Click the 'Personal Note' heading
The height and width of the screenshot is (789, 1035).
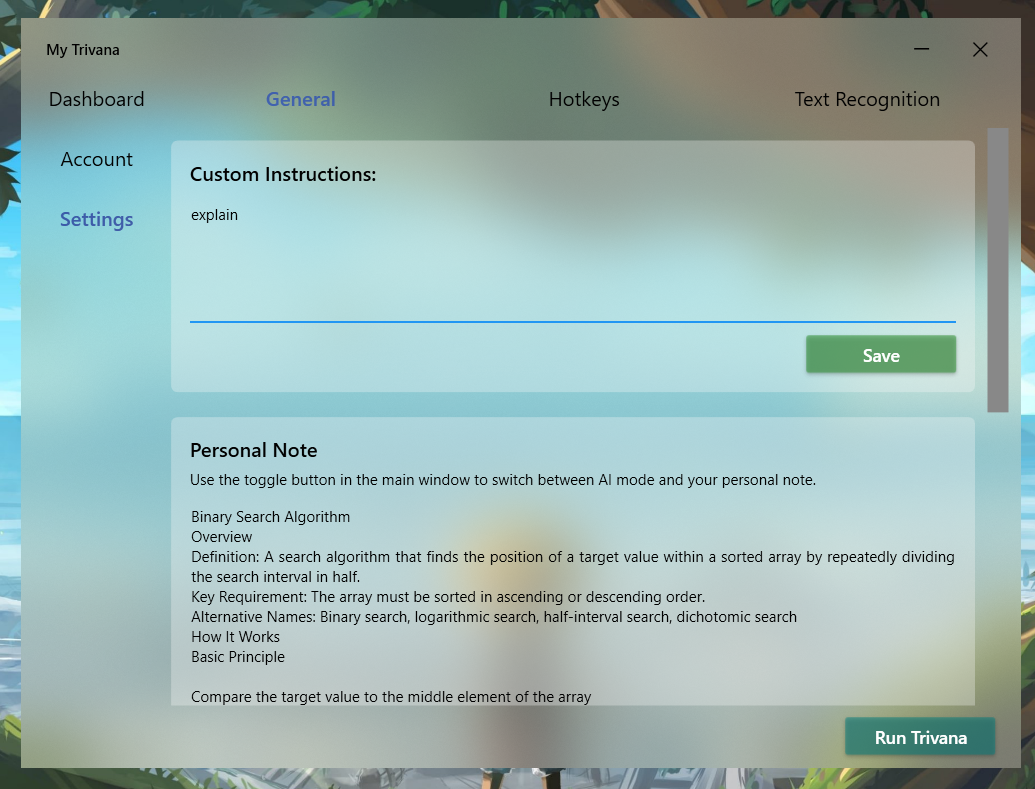coord(253,450)
